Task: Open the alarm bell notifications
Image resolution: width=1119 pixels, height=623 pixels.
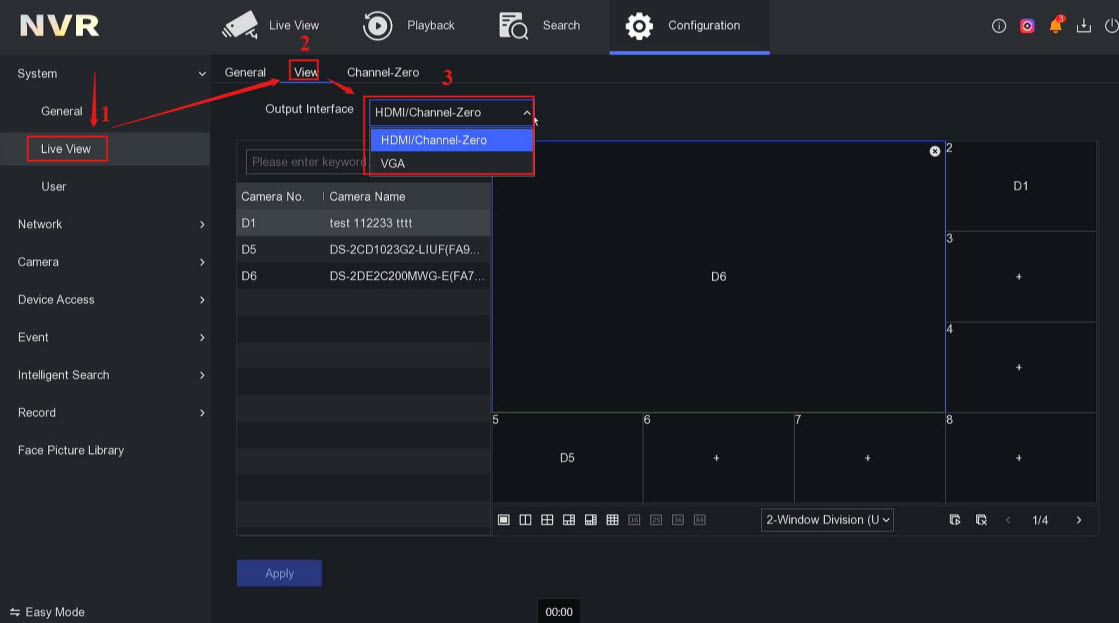Action: click(1055, 26)
